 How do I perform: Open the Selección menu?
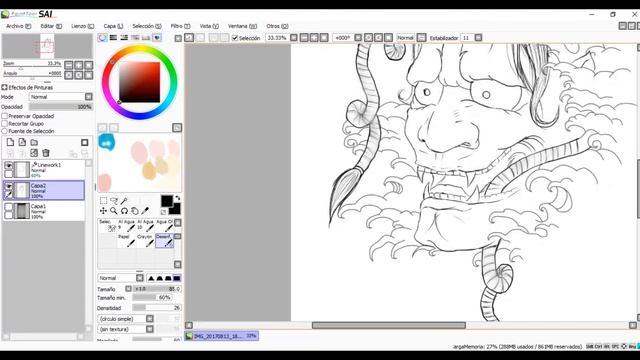point(147,26)
